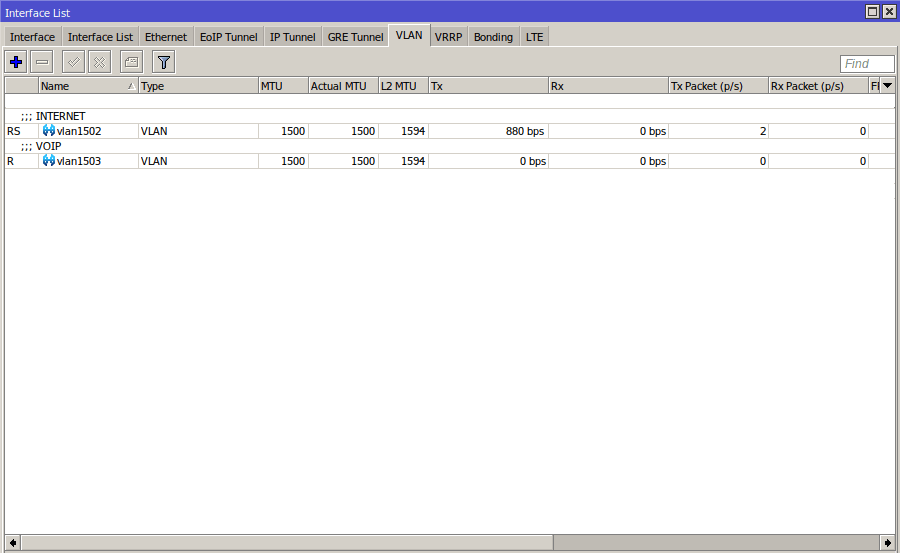Switch to the Ethernet tab
The height and width of the screenshot is (553, 900).
[x=166, y=37]
